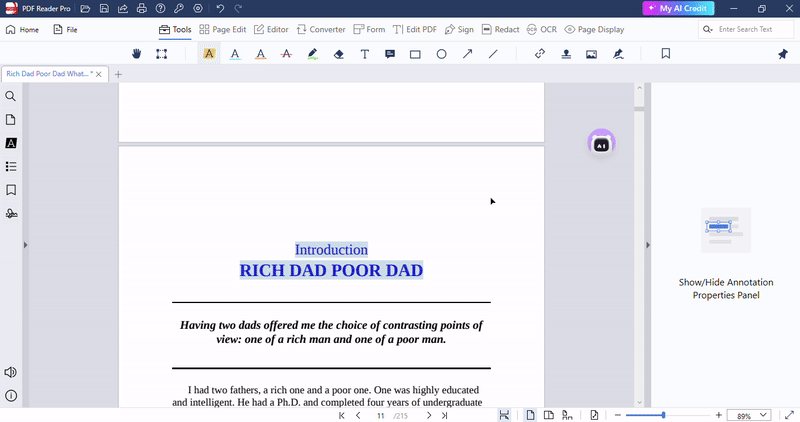Click My AI Credit button
This screenshot has height=422, width=800.
pyautogui.click(x=678, y=8)
